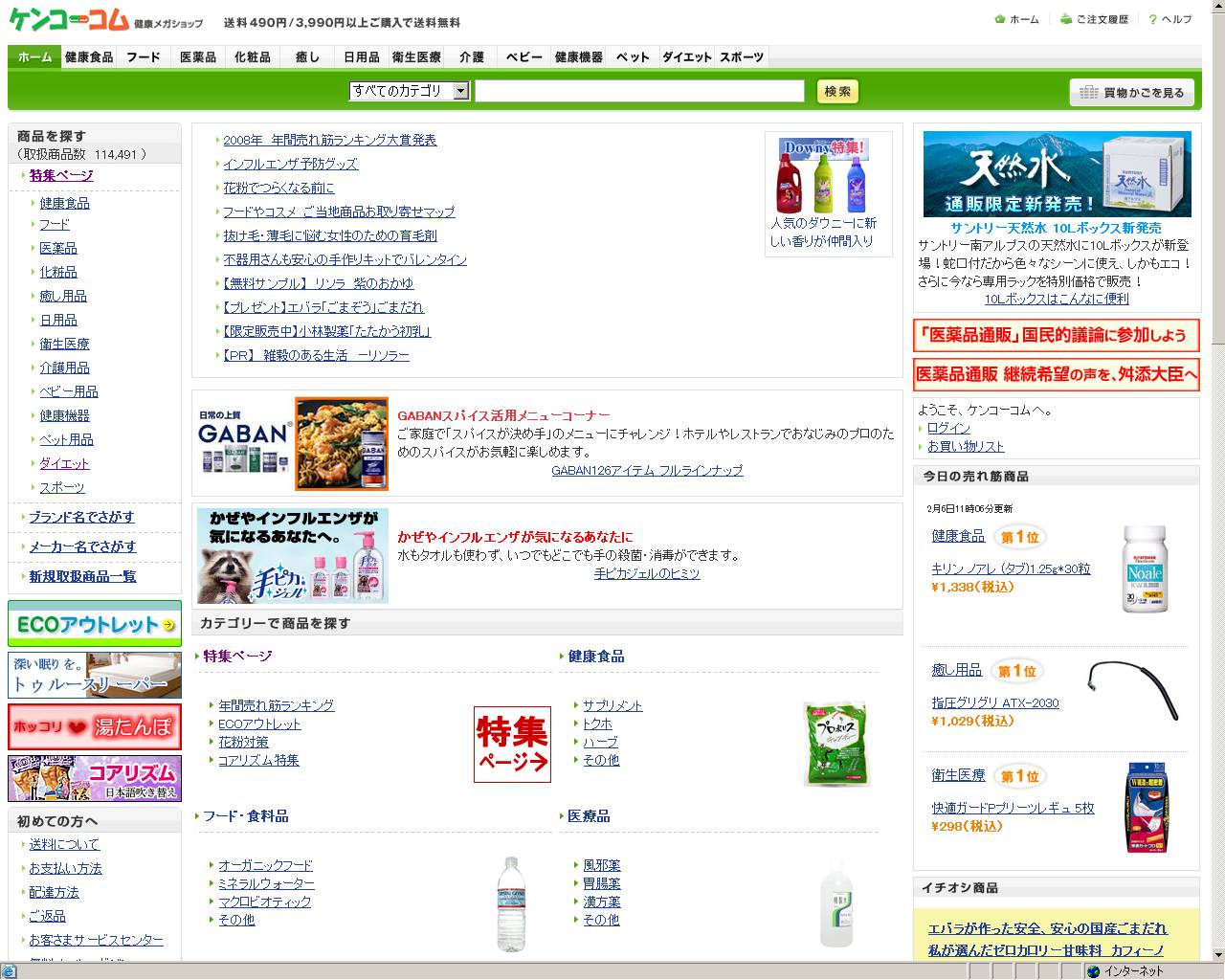Open the ホーム link with house icon
Viewport: 1225px width, 980px height.
point(1016,19)
